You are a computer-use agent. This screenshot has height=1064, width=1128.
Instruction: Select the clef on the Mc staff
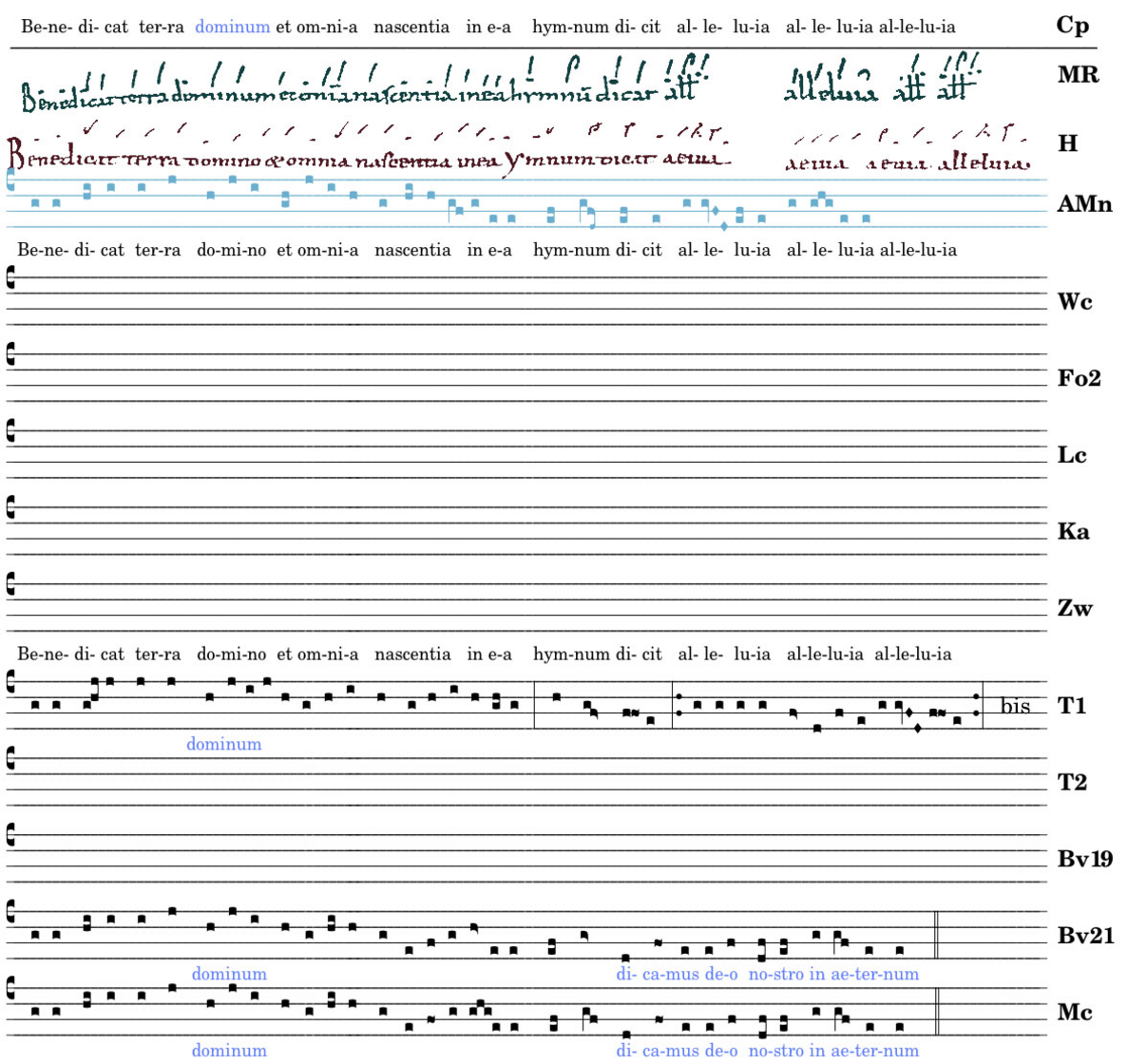tap(11, 987)
